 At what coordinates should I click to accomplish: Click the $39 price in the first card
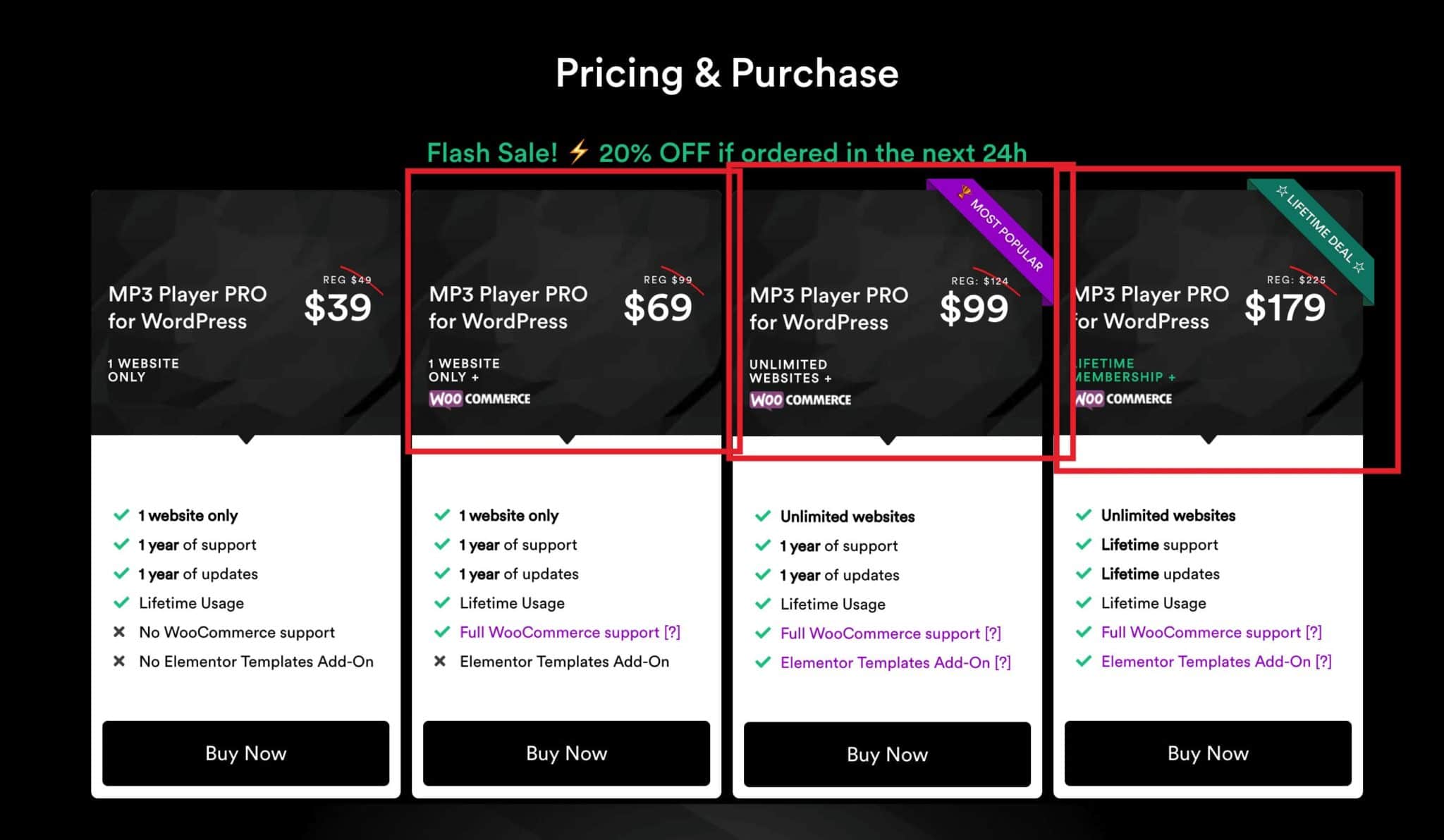[338, 307]
